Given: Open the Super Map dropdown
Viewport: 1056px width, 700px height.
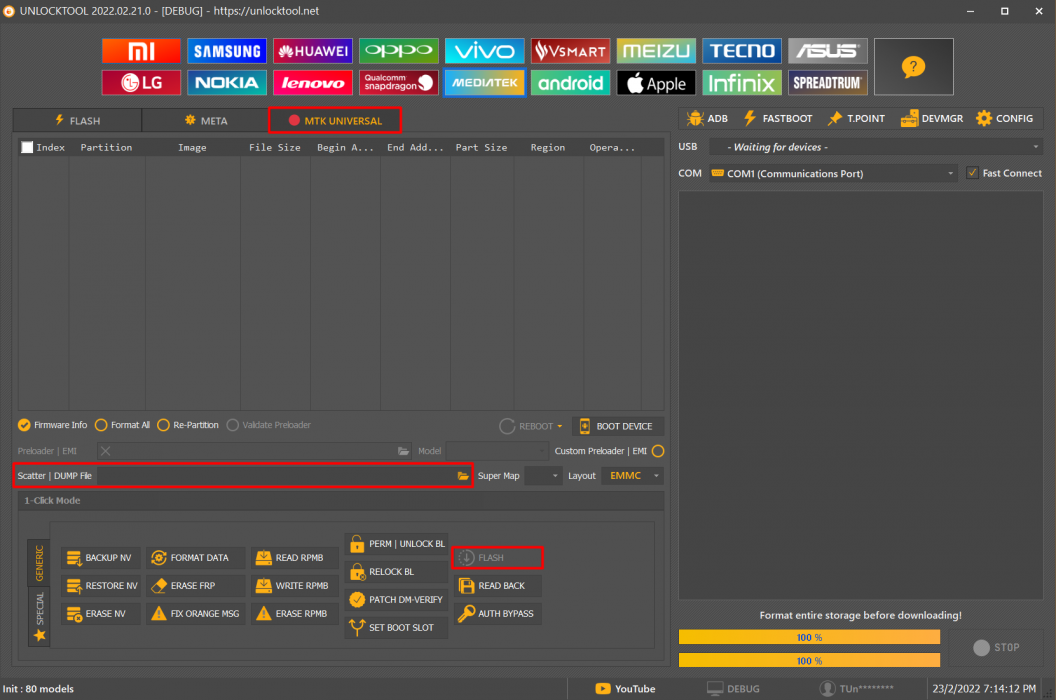Looking at the screenshot, I should tap(543, 476).
